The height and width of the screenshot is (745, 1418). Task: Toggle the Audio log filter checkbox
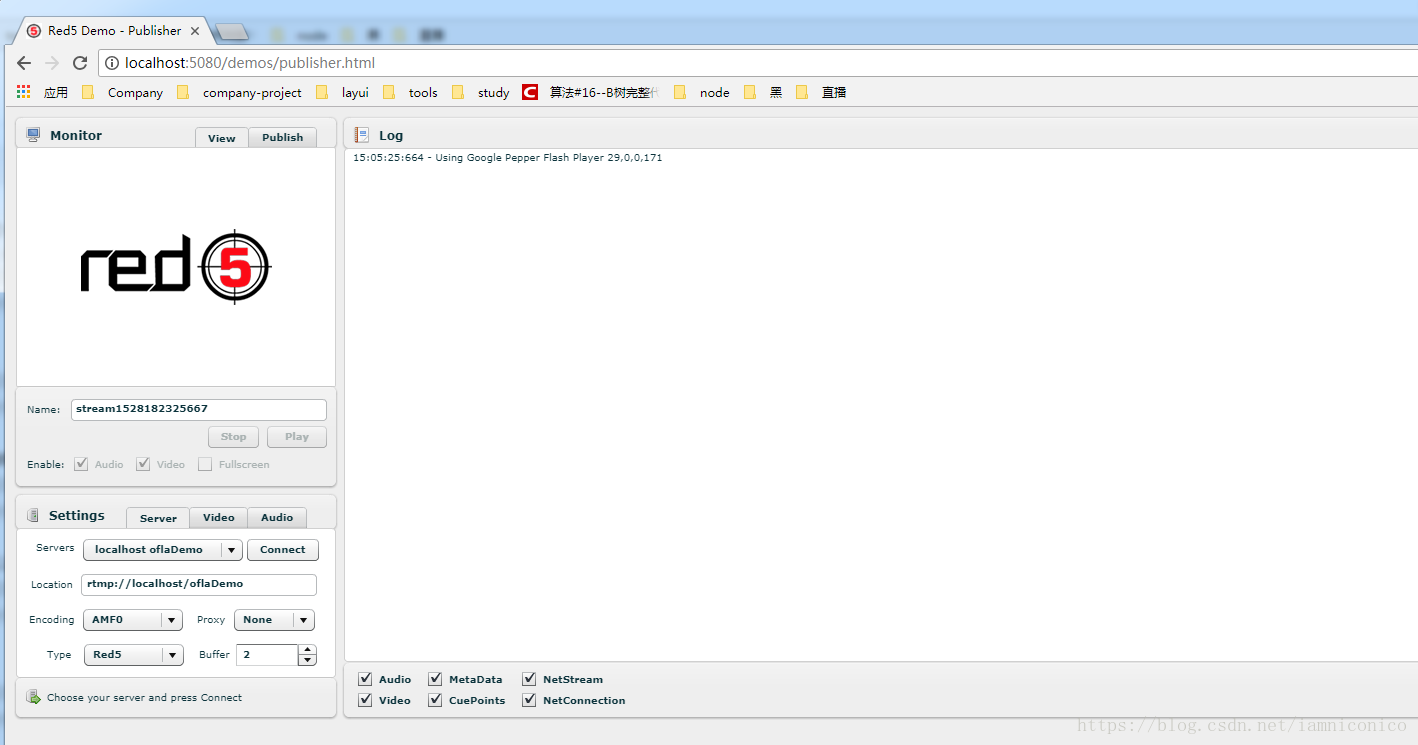coord(365,679)
